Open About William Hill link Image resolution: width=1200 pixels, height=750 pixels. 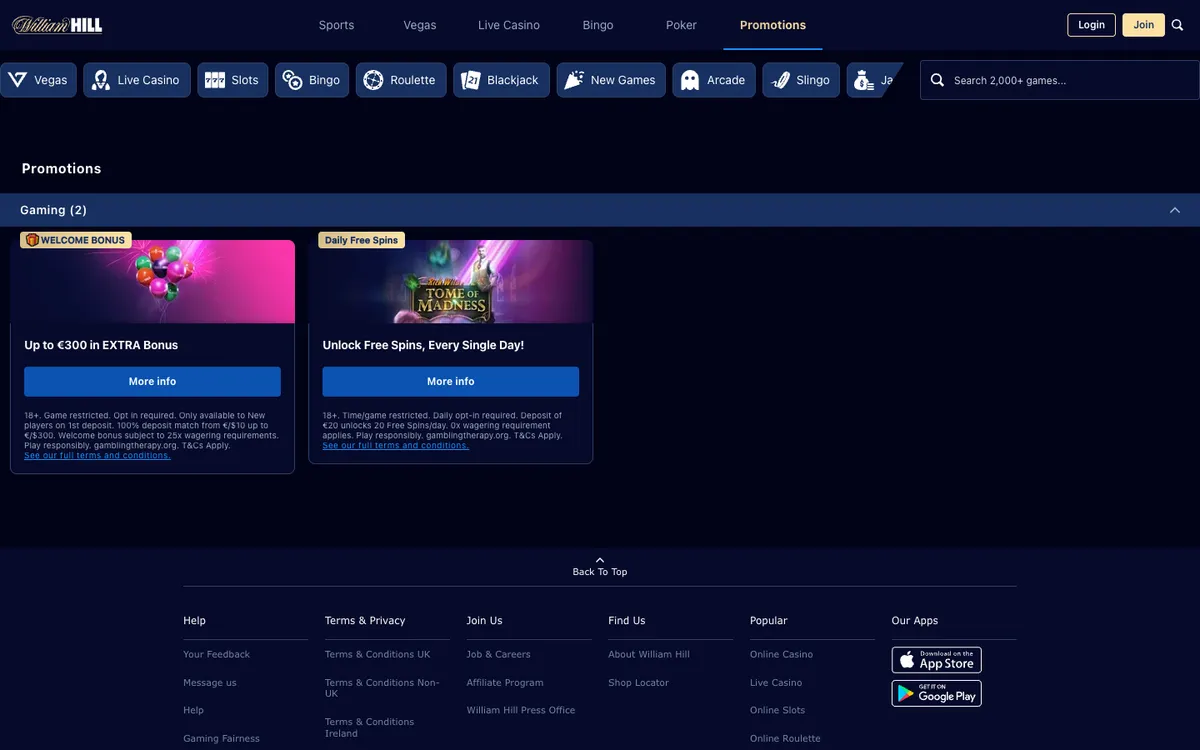pyautogui.click(x=649, y=654)
